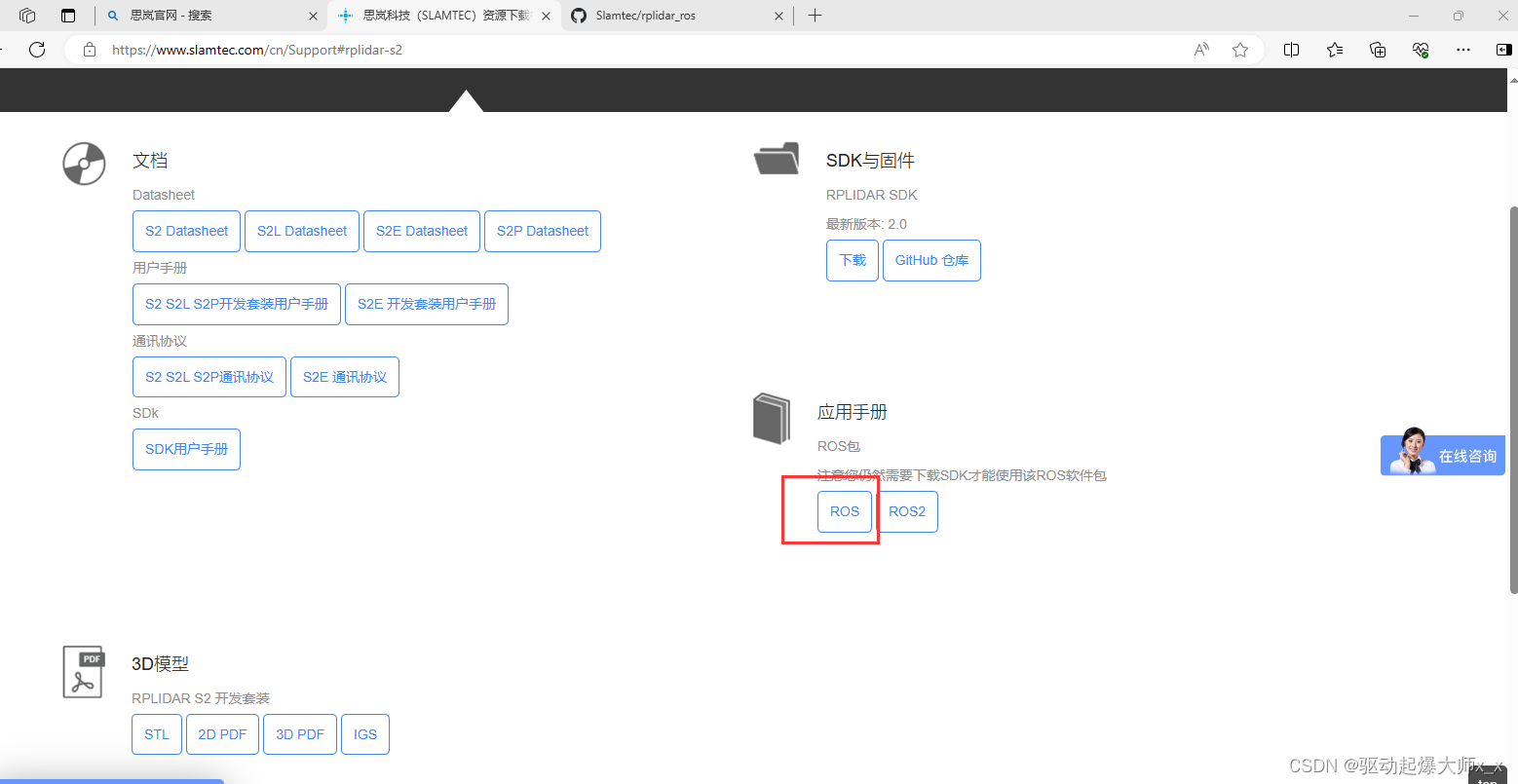Viewport: 1518px width, 784px height.
Task: Close the 思岚官网 - 搜索 tab
Action: click(313, 16)
